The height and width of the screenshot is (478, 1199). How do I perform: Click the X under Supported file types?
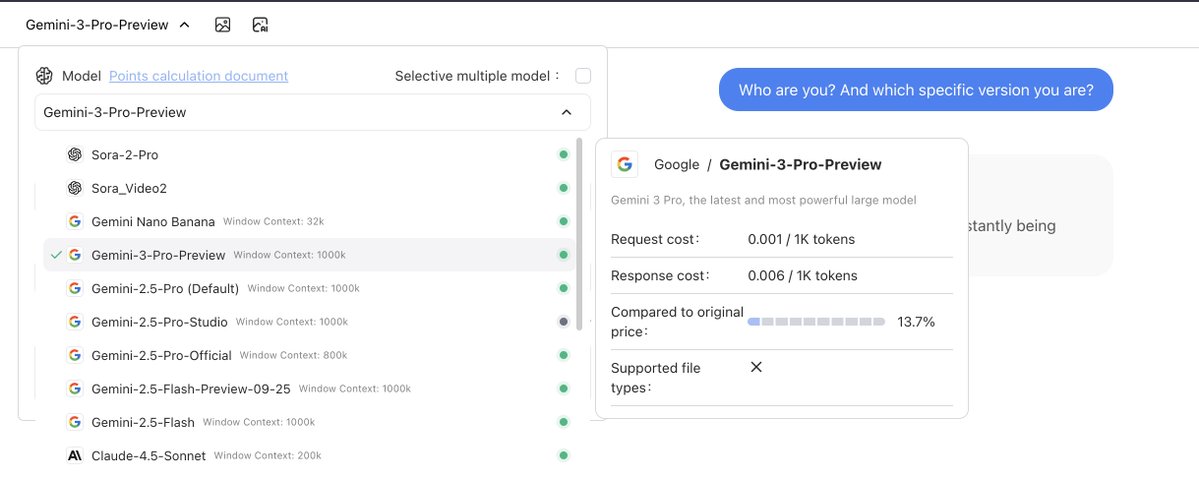point(756,367)
